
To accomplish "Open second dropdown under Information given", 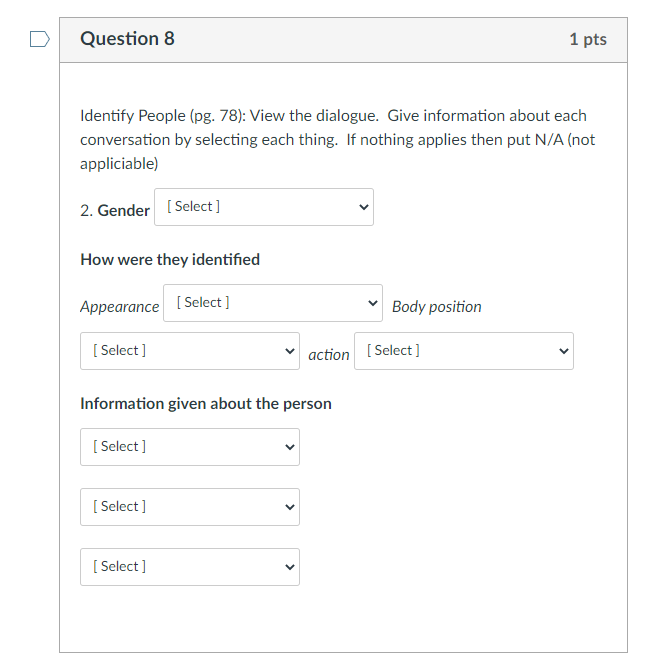I will pos(190,507).
